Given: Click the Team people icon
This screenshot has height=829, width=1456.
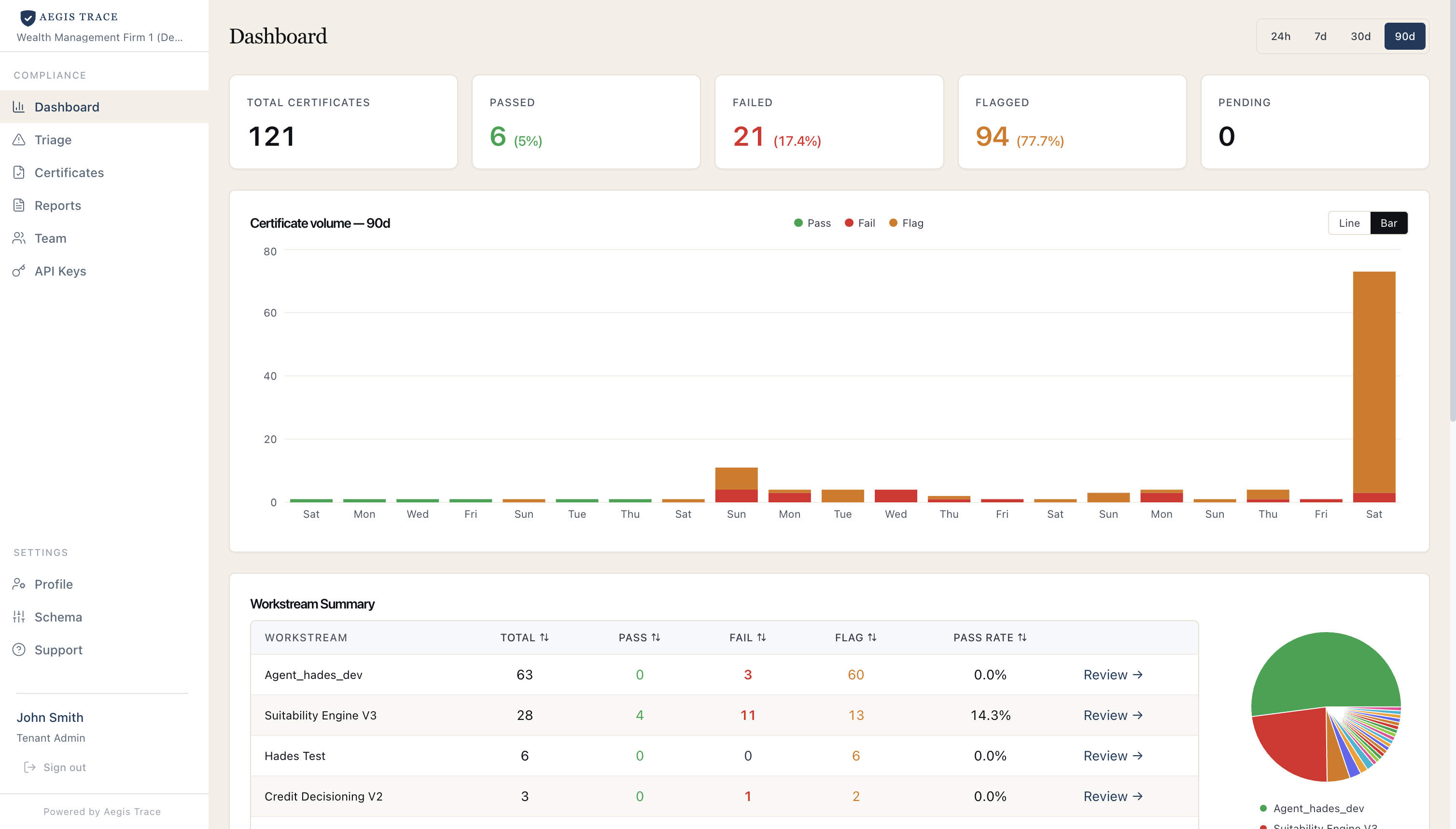Looking at the screenshot, I should click(x=19, y=238).
